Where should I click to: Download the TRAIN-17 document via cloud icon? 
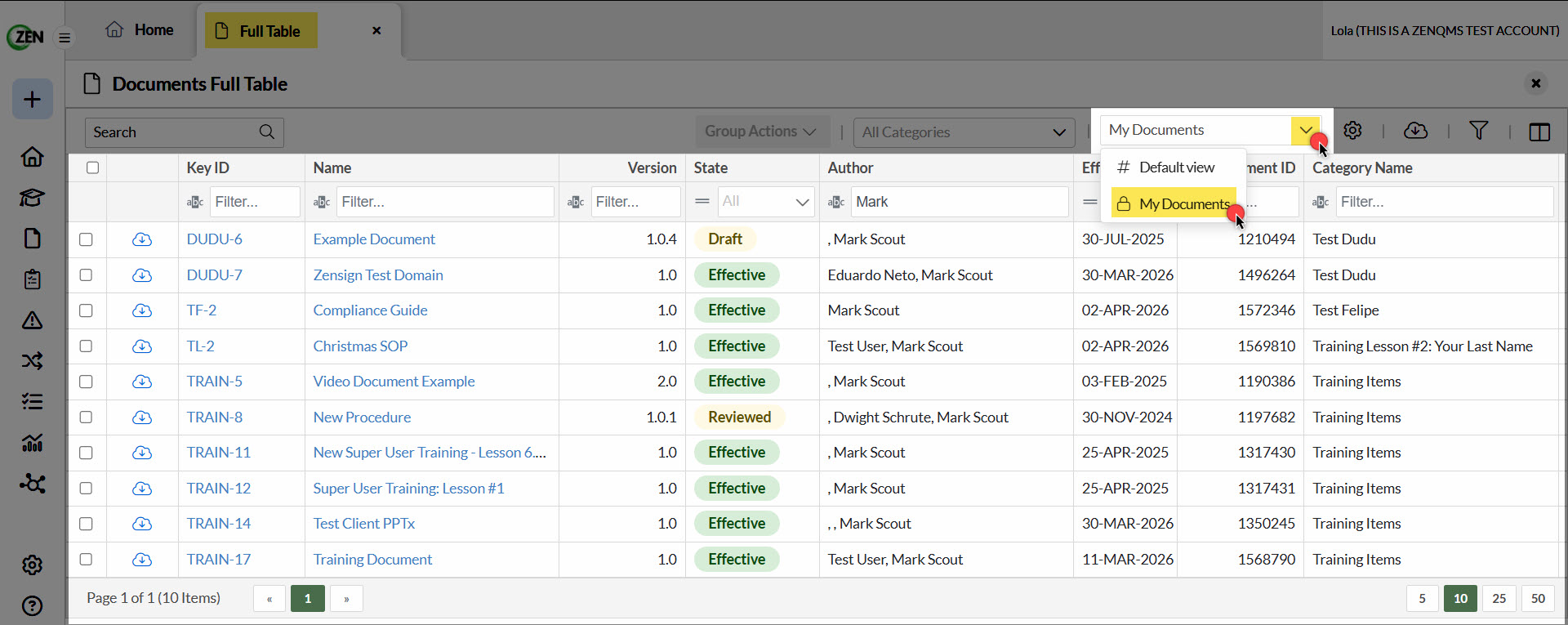click(x=142, y=560)
